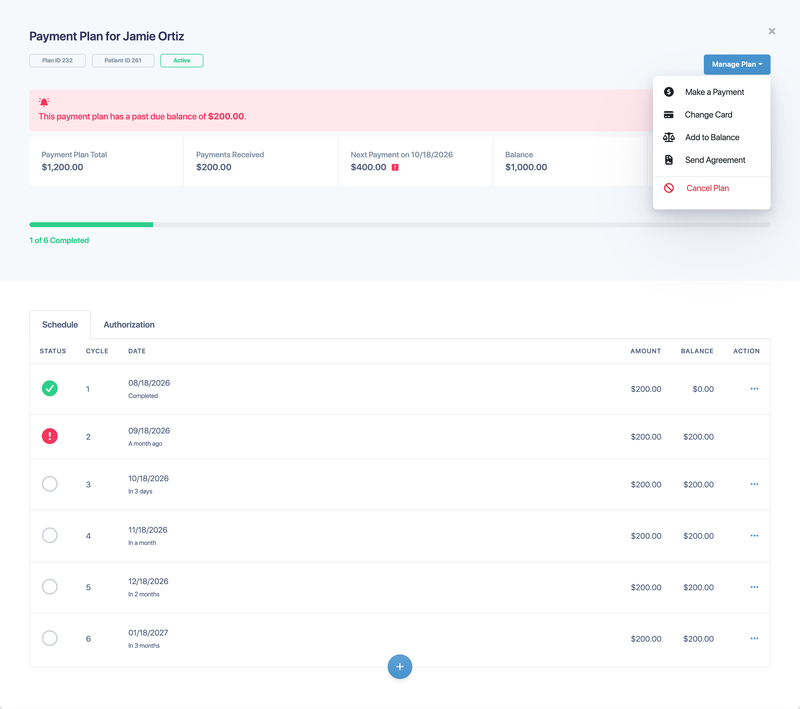Toggle the Manage Plan dropdown button

pos(737,64)
